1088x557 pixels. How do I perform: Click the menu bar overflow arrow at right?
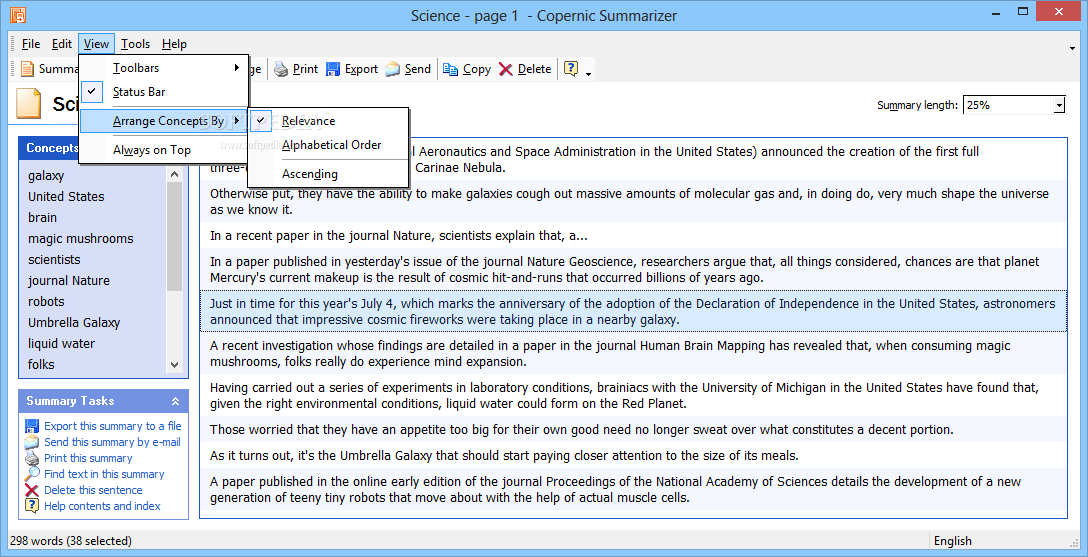tap(1073, 48)
